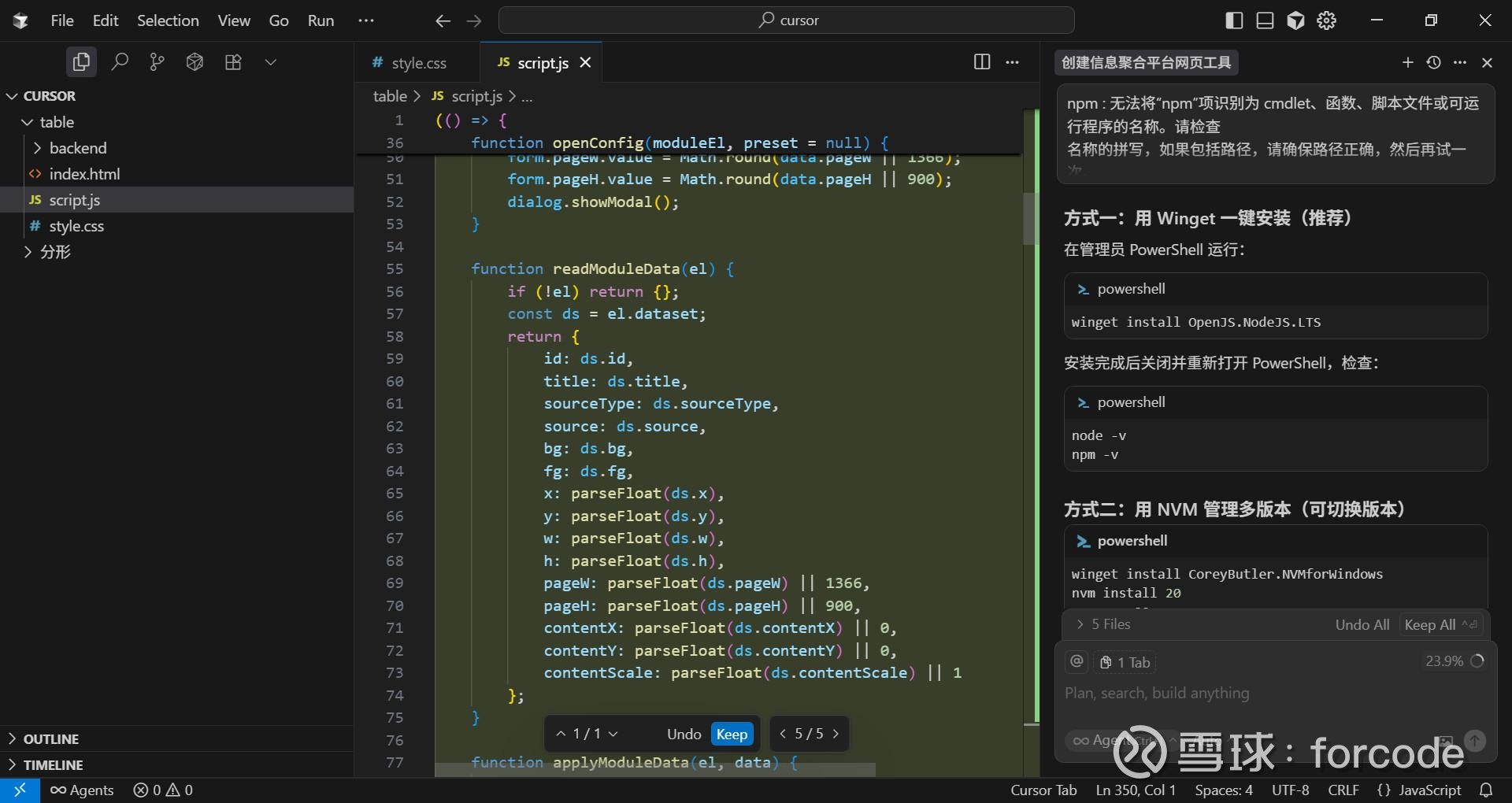Open chat history clock icon
This screenshot has height=803, width=1512.
pos(1433,62)
